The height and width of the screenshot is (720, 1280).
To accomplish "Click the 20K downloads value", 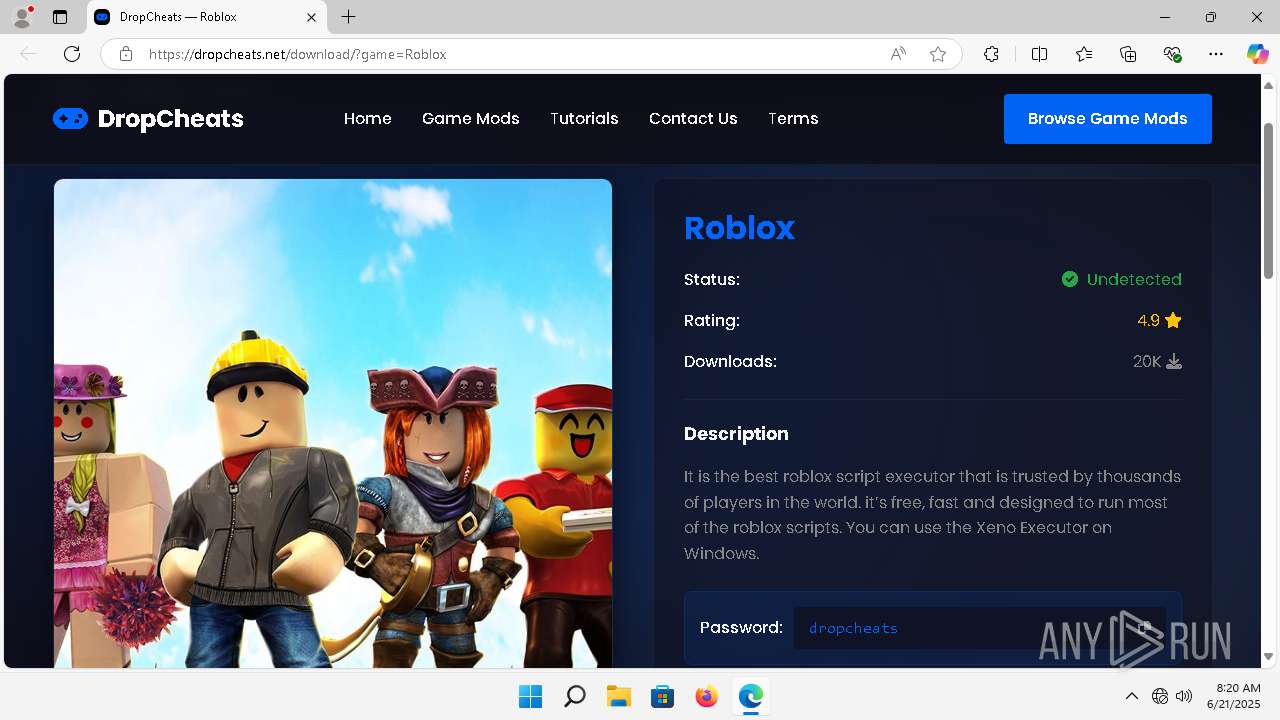I will [x=1146, y=361].
